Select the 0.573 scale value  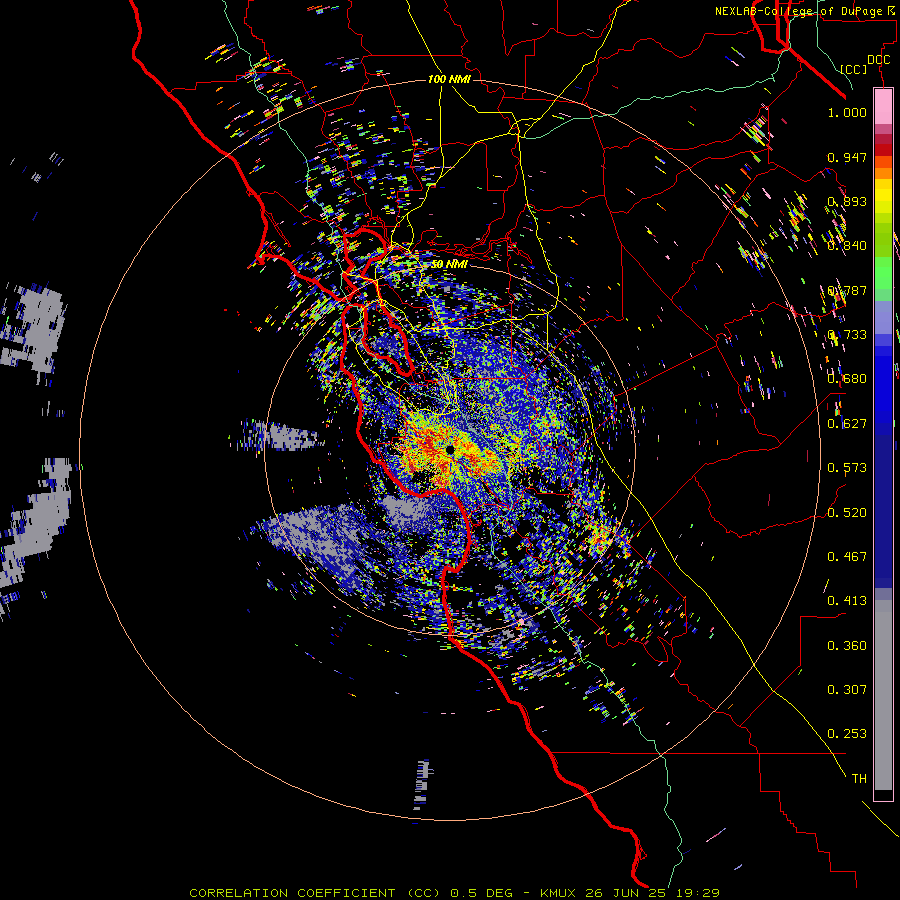pyautogui.click(x=847, y=468)
